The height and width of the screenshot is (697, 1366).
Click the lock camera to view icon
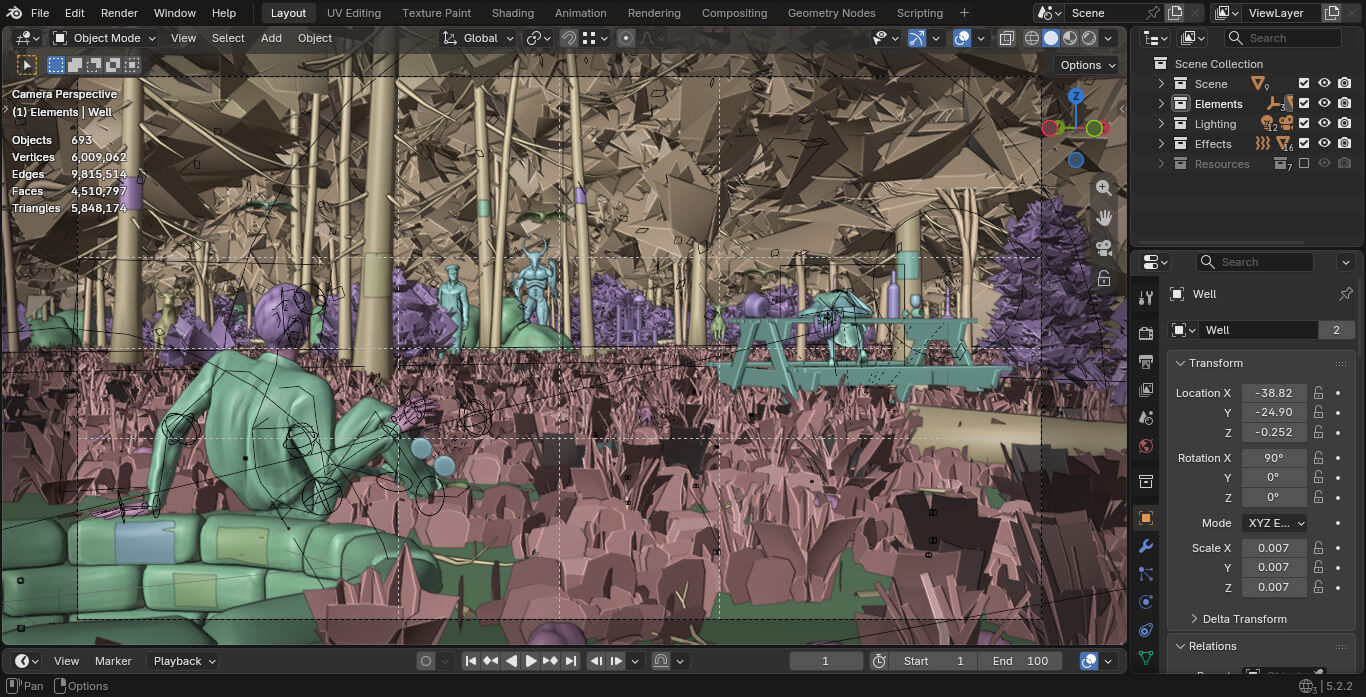click(1104, 278)
